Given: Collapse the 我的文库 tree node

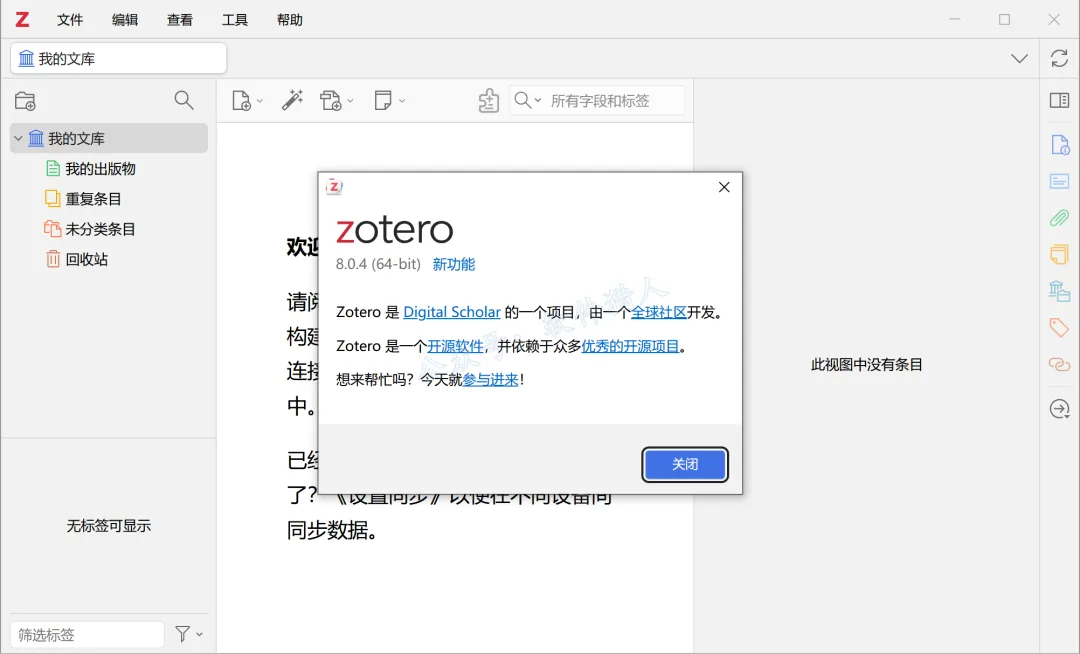Looking at the screenshot, I should pyautogui.click(x=19, y=138).
